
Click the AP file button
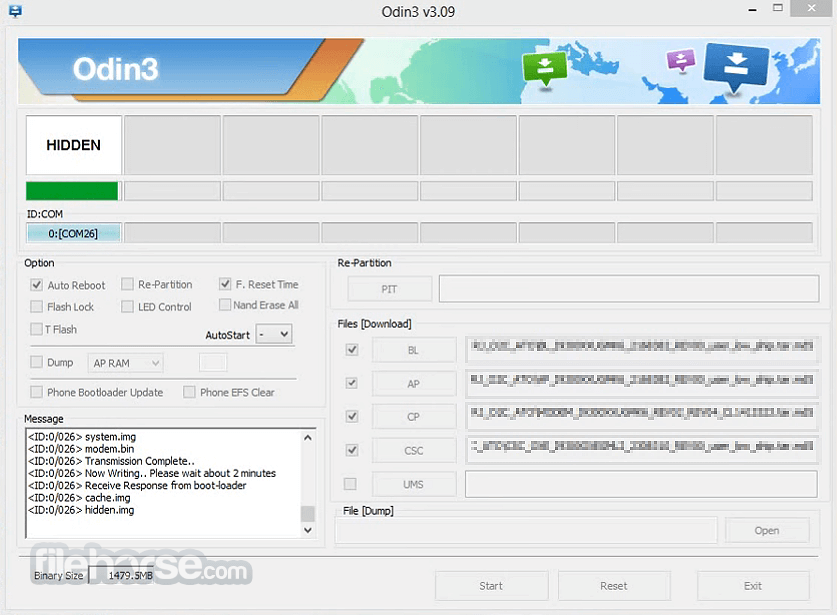click(414, 384)
